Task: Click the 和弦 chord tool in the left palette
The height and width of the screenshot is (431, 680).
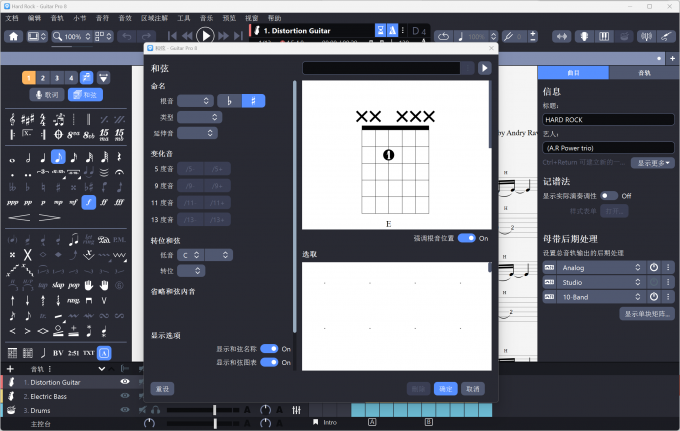Action: click(x=85, y=94)
